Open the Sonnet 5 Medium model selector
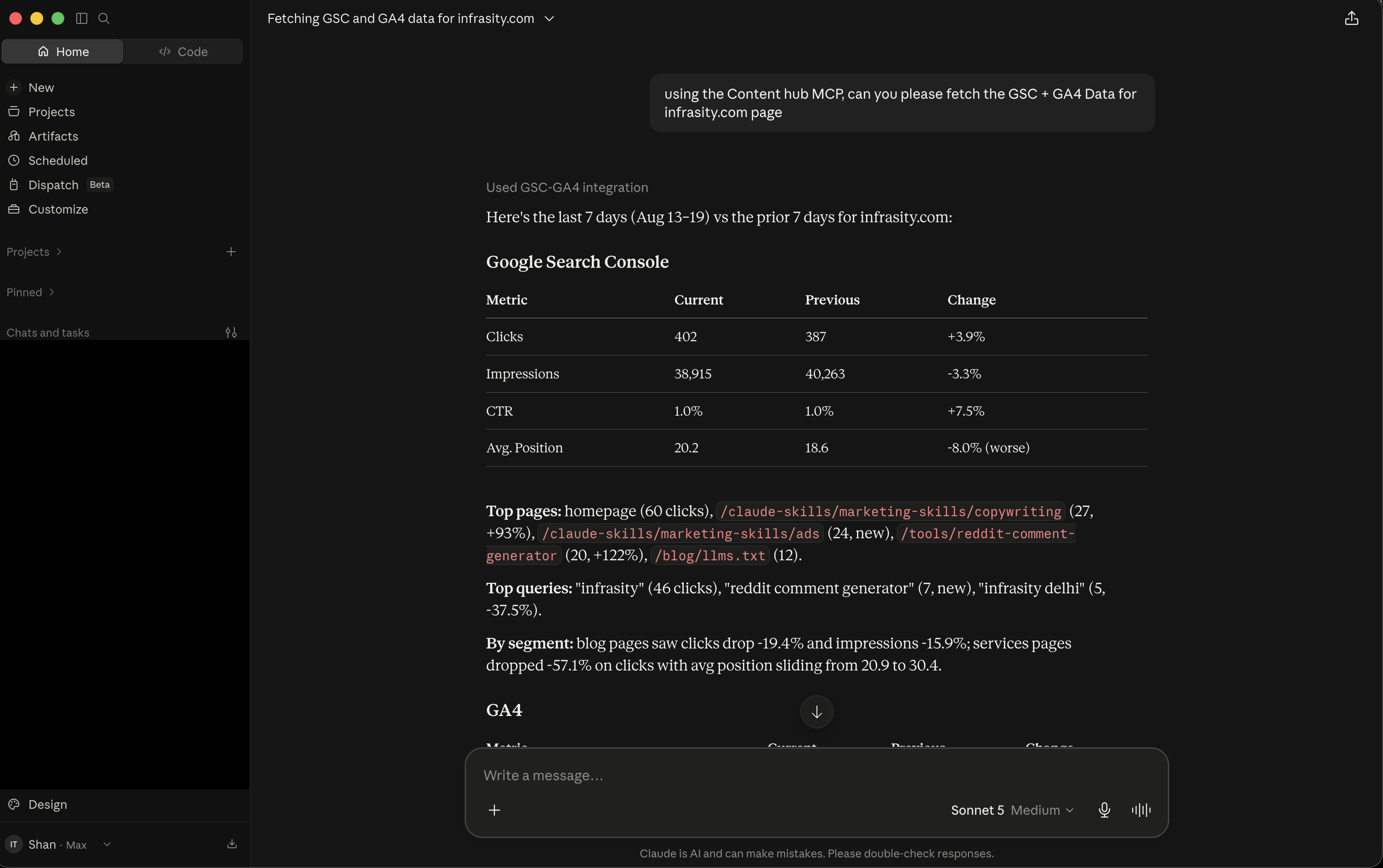The width and height of the screenshot is (1383, 868). 1012,810
